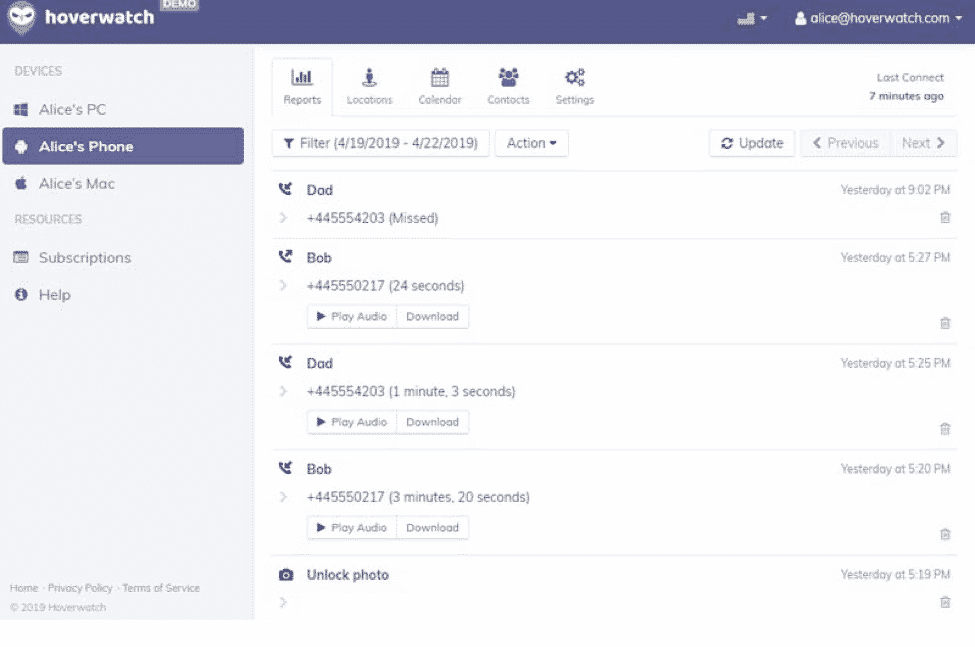
Task: Go to the Next page
Action: (923, 143)
